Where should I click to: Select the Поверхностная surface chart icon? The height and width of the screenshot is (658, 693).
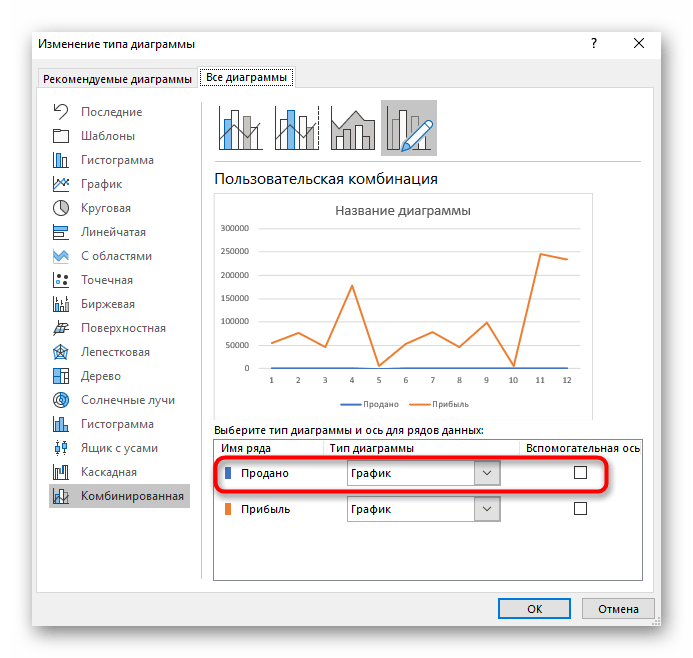click(x=61, y=328)
